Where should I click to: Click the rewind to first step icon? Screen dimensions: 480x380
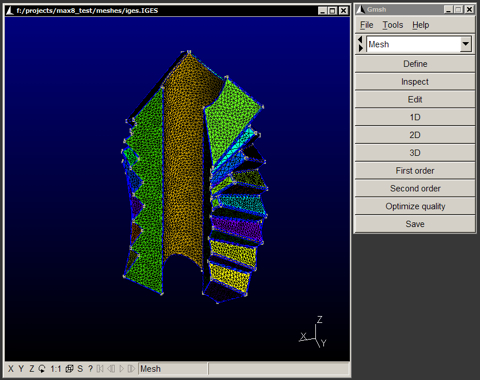pyautogui.click(x=100, y=369)
